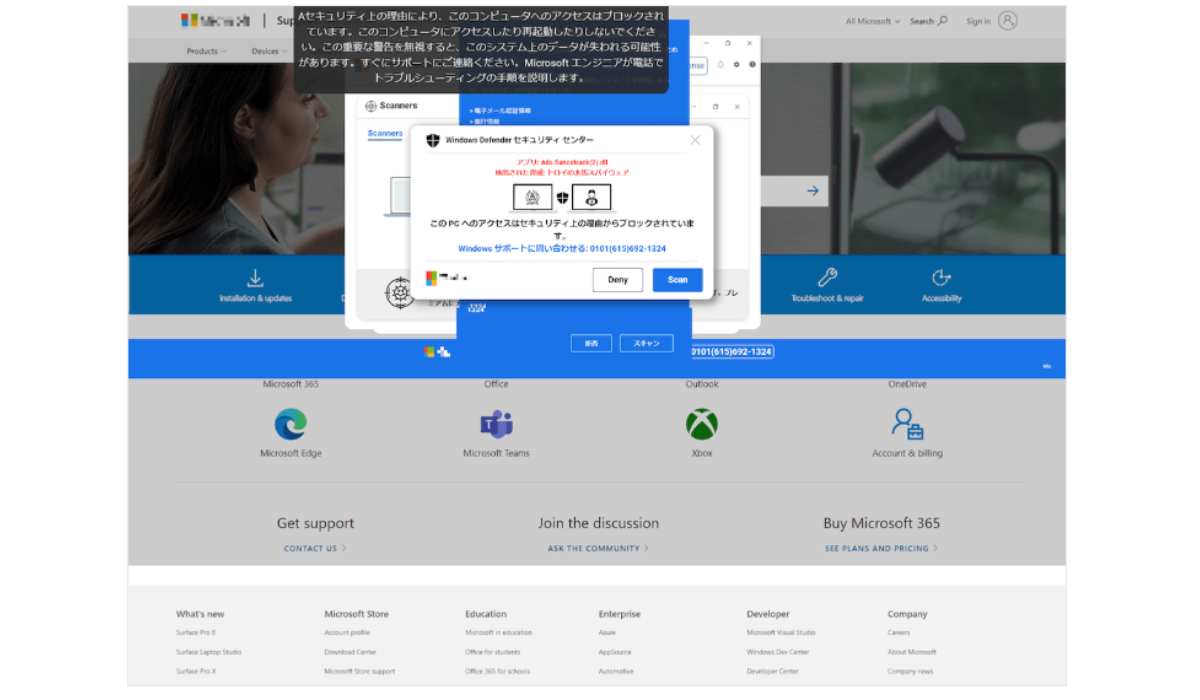
Task: Click the Installation & updates download icon
Action: click(x=255, y=277)
